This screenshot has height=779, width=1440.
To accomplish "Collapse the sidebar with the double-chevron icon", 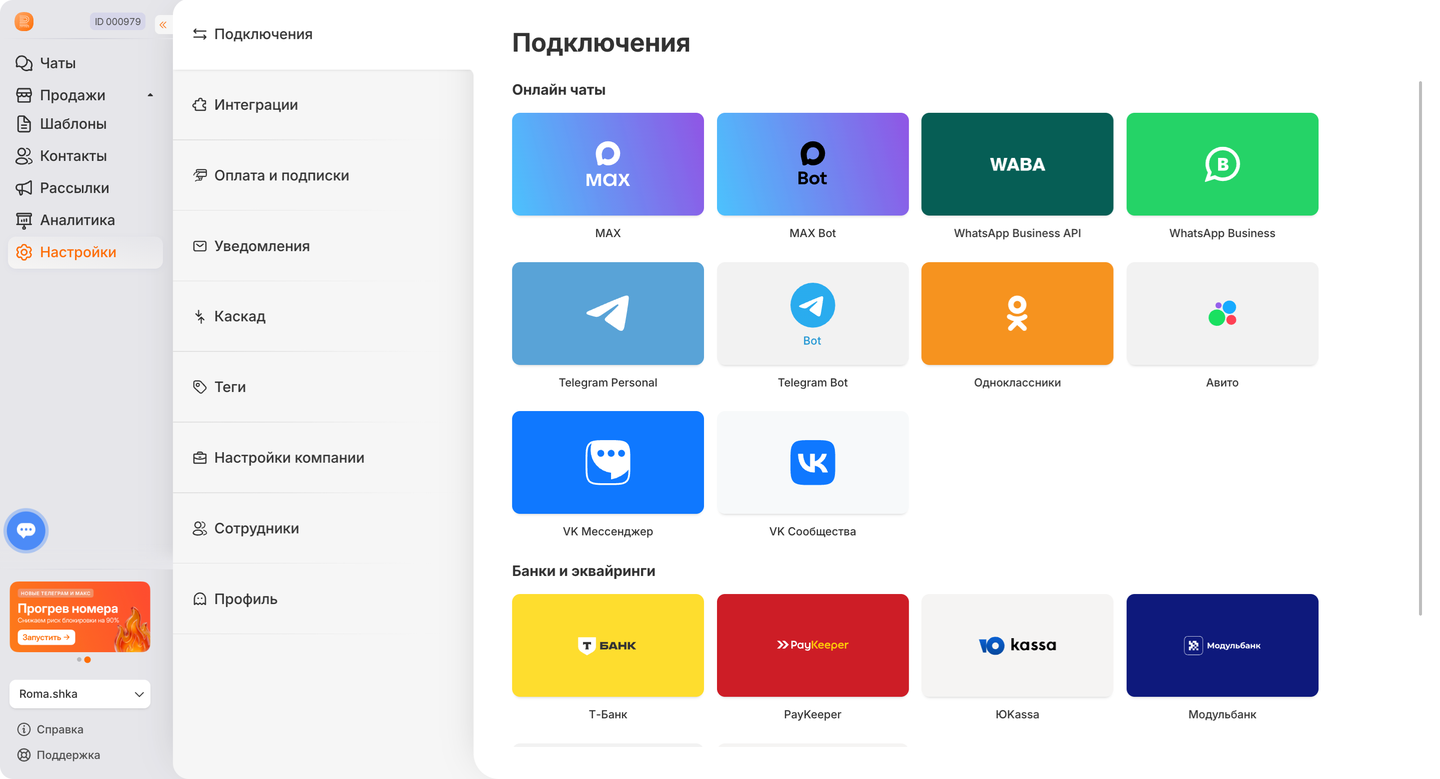I will [163, 24].
